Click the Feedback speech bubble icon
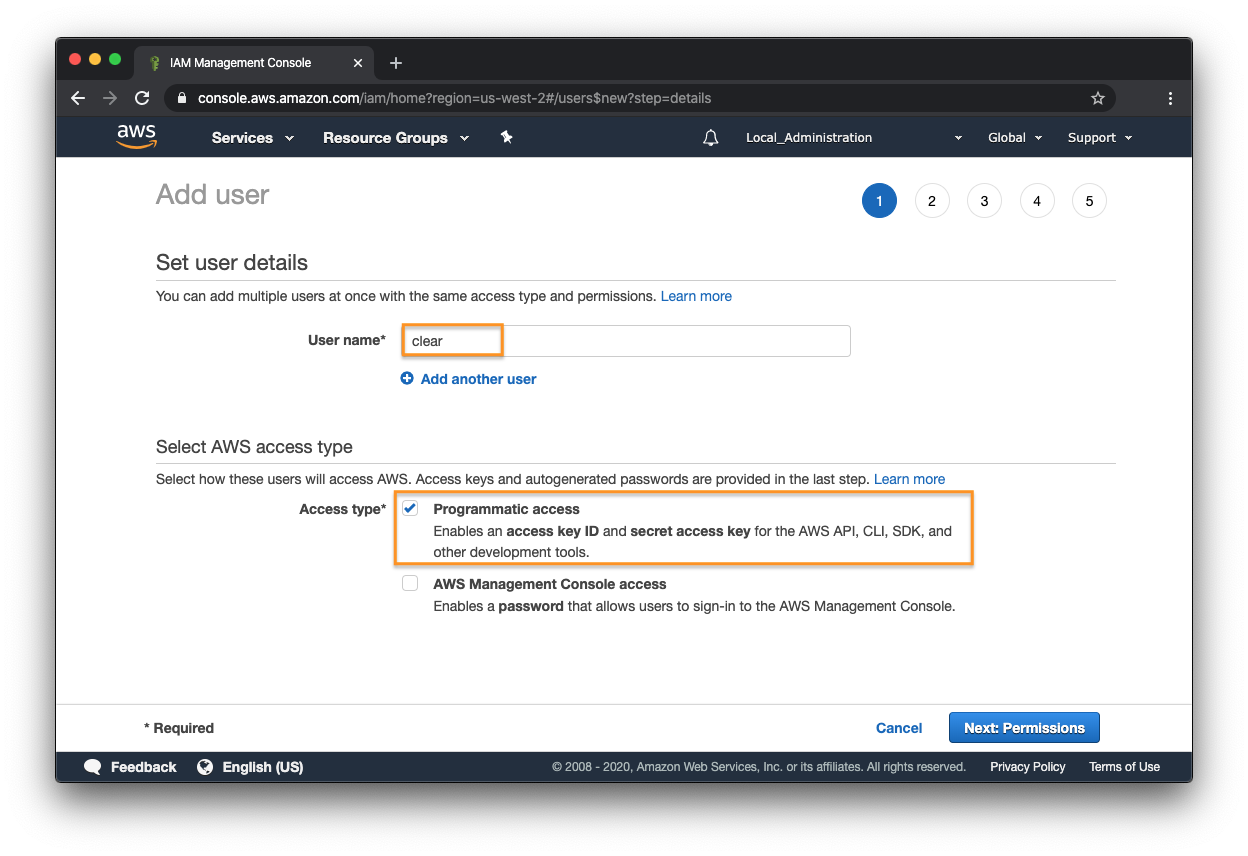Screen dimensions: 1248x856 coord(93,767)
